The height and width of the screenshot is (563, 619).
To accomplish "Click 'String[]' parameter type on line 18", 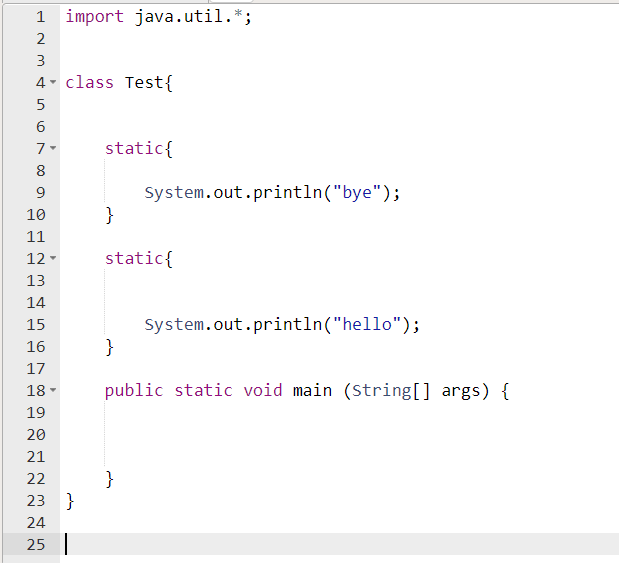I will [391, 391].
